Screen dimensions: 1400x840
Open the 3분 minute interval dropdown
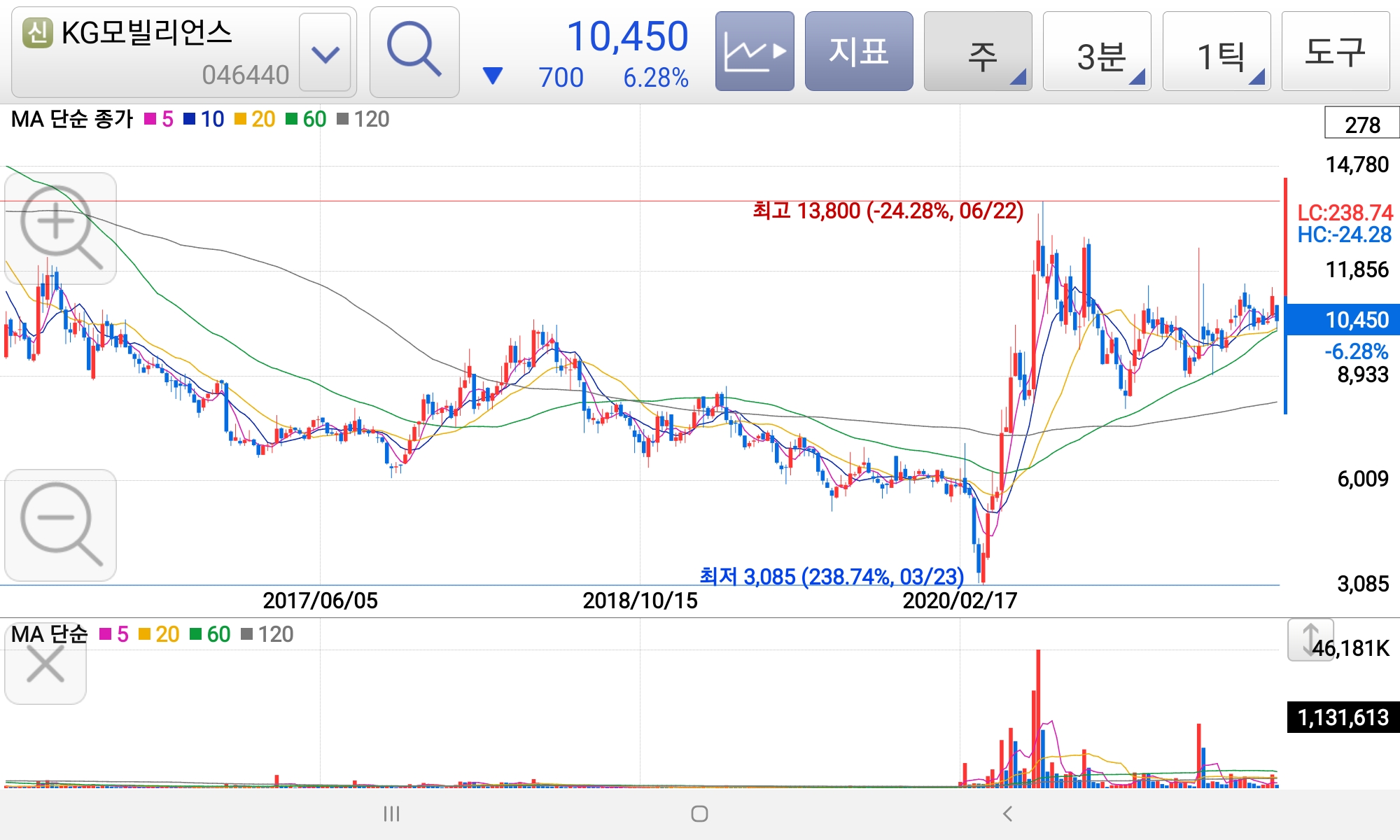(1097, 51)
